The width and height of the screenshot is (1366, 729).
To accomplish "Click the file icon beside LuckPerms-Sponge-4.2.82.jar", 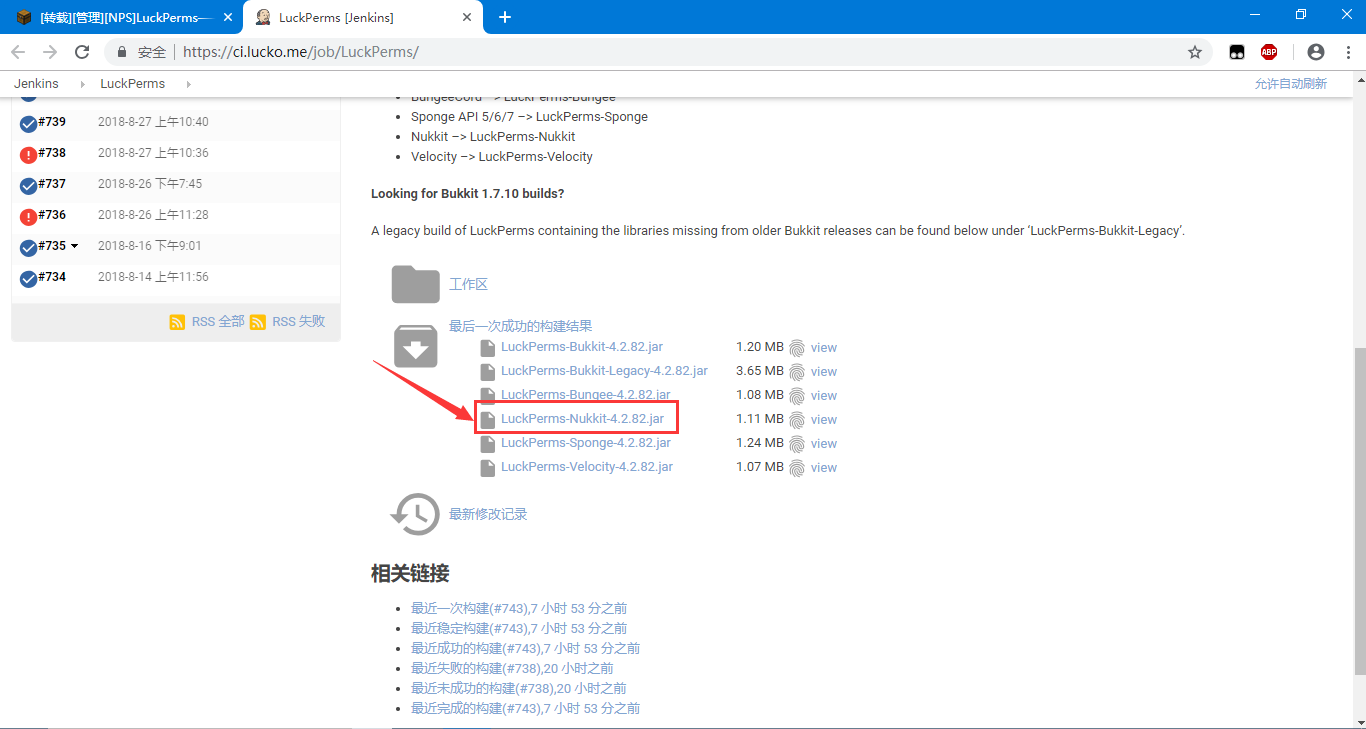I will tap(488, 444).
